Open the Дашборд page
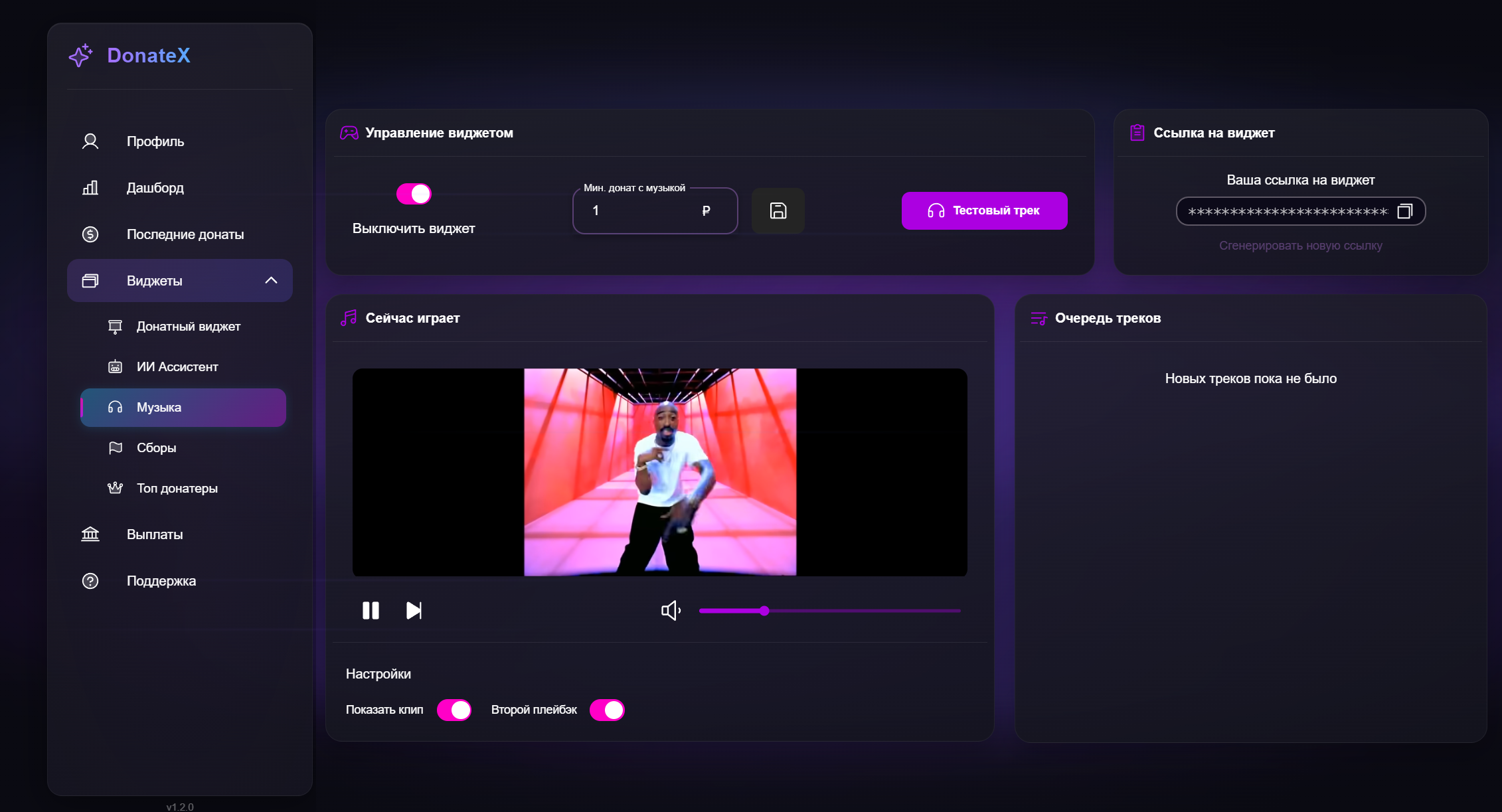1502x812 pixels. point(179,188)
